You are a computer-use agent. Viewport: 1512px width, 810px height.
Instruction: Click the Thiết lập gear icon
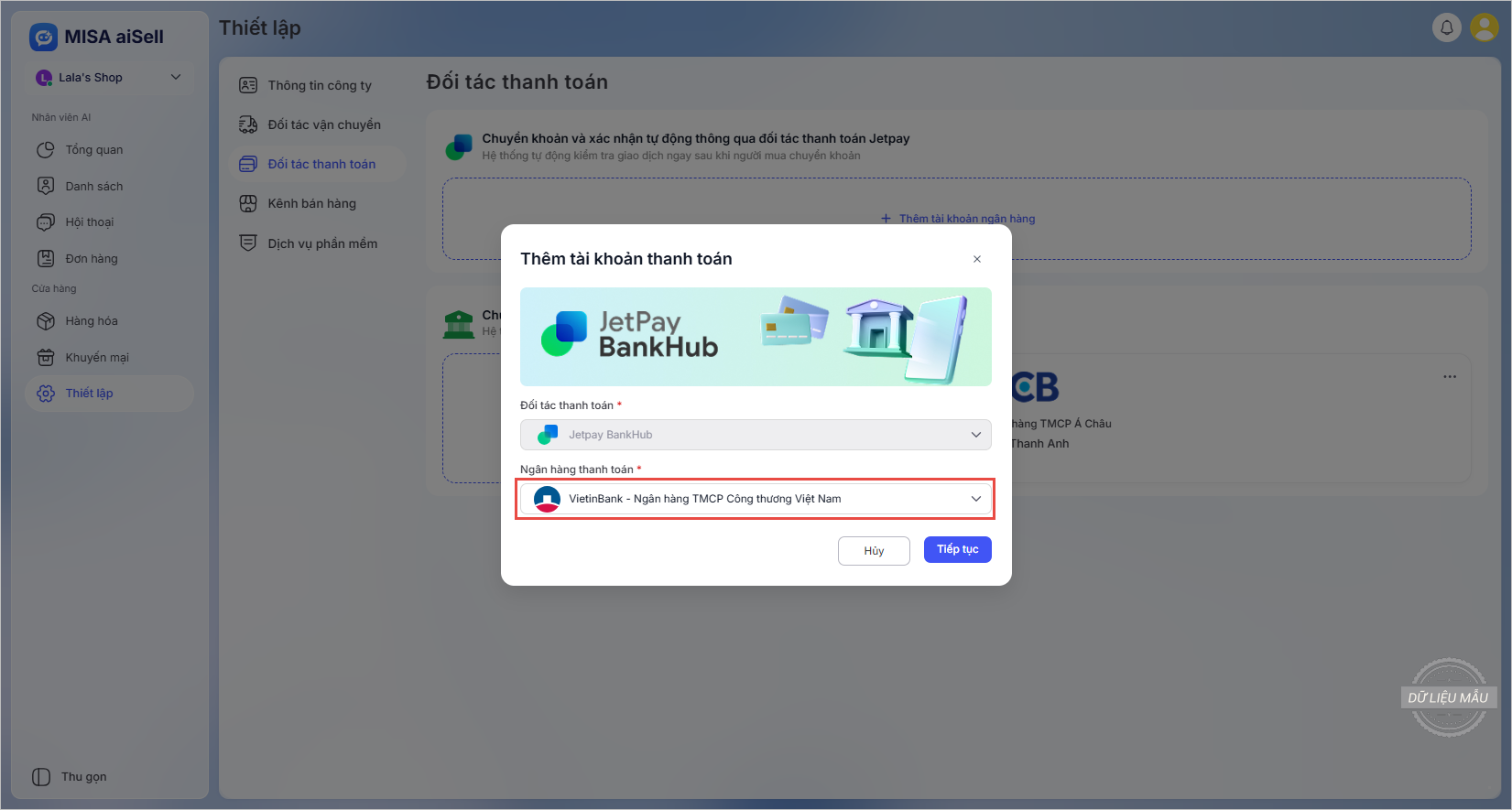[46, 394]
